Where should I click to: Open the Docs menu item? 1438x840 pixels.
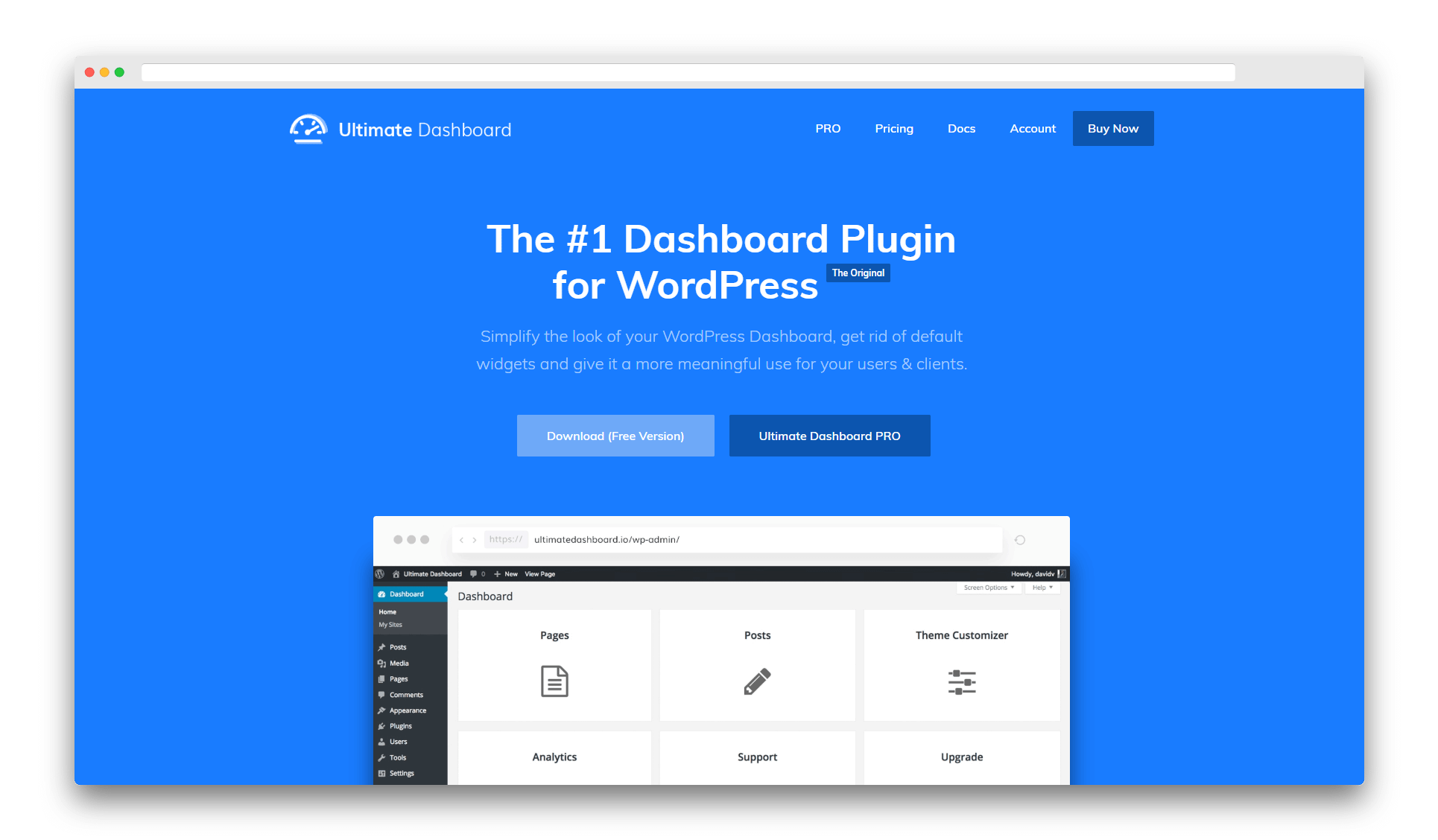point(961,128)
